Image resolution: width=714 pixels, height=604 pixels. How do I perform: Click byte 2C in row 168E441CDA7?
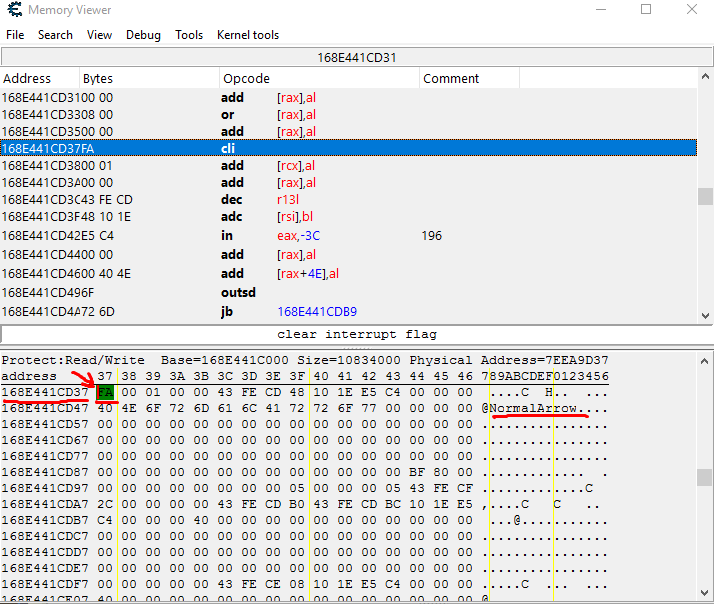tap(105, 504)
